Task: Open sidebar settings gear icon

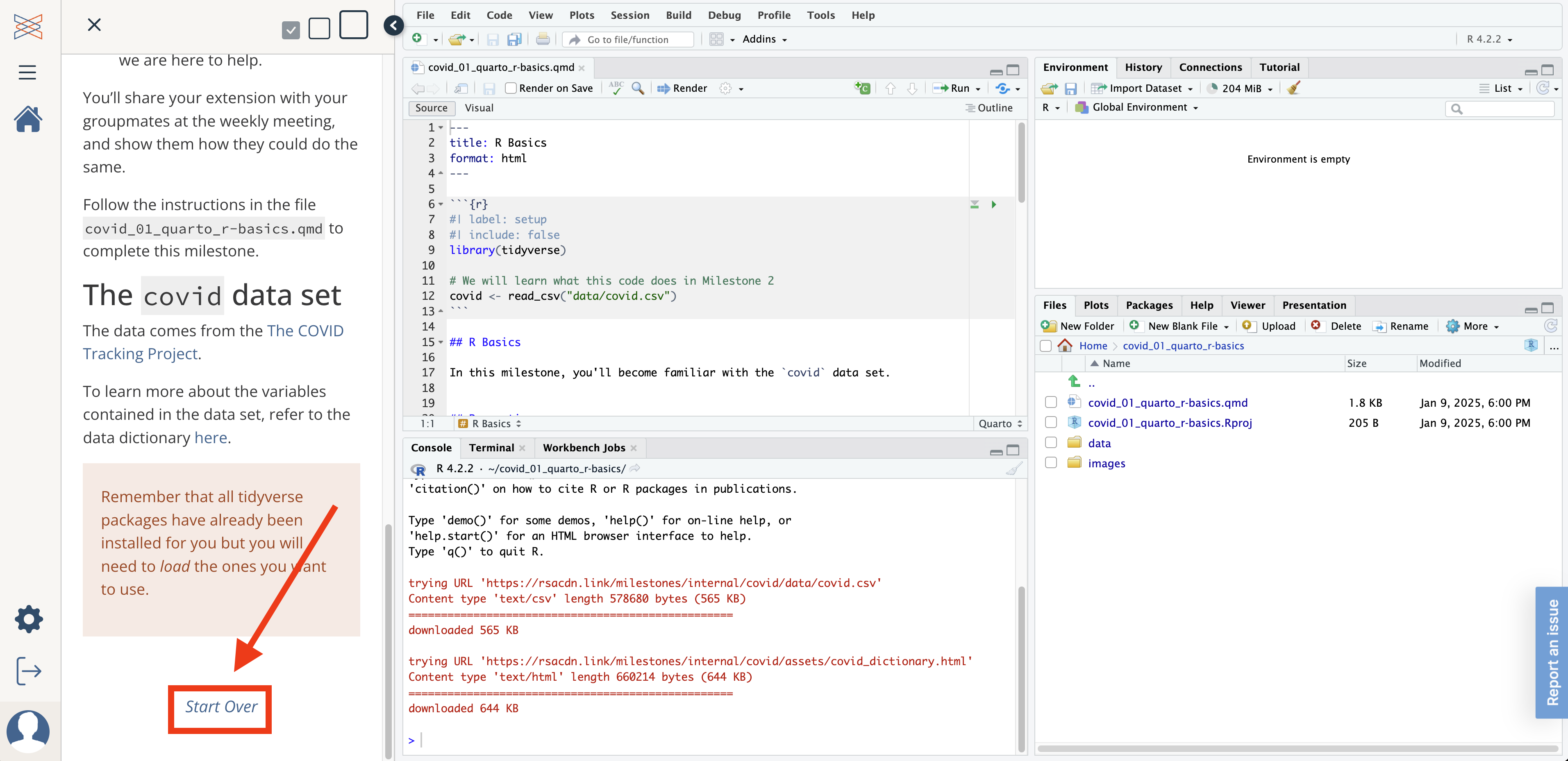Action: (28, 619)
